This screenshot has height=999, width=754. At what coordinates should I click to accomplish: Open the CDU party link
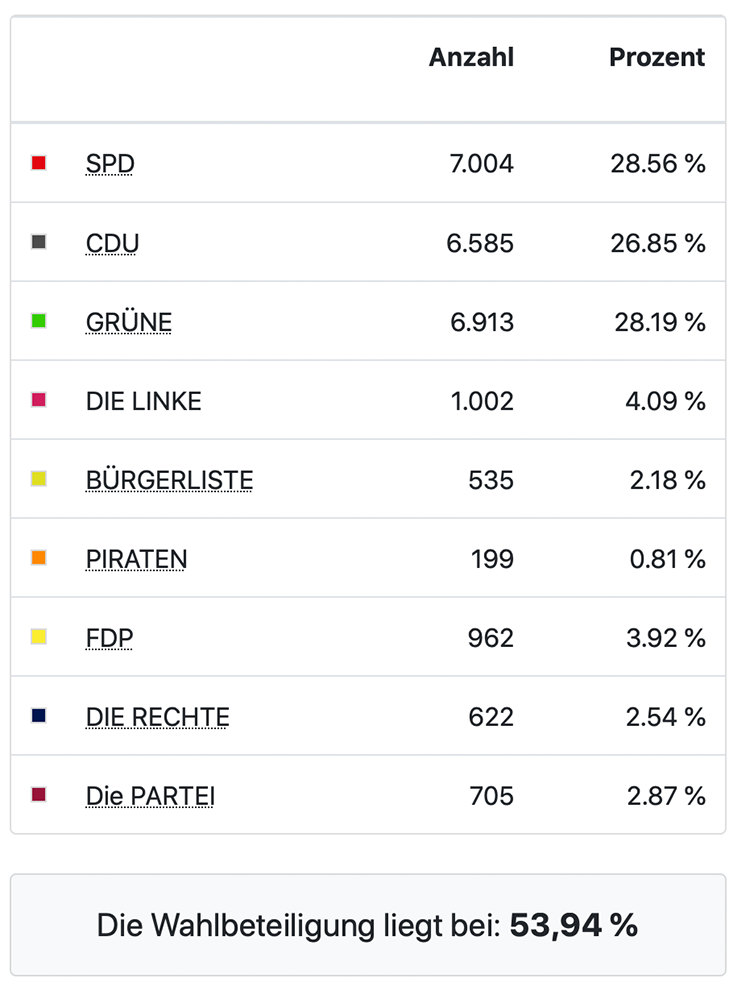coord(112,243)
